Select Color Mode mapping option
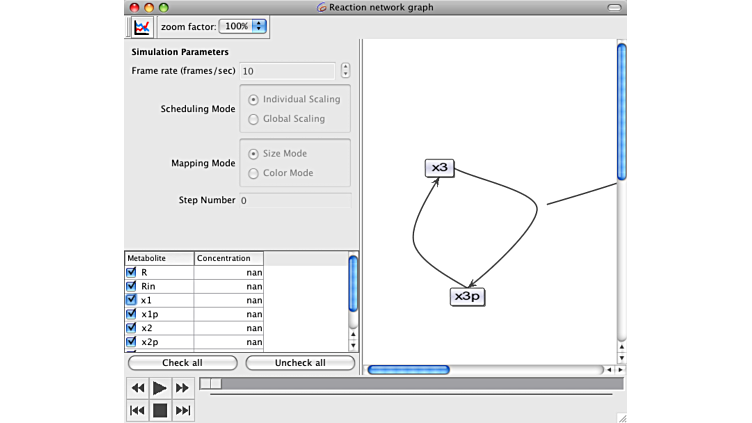The width and height of the screenshot is (752, 423). pos(254,173)
